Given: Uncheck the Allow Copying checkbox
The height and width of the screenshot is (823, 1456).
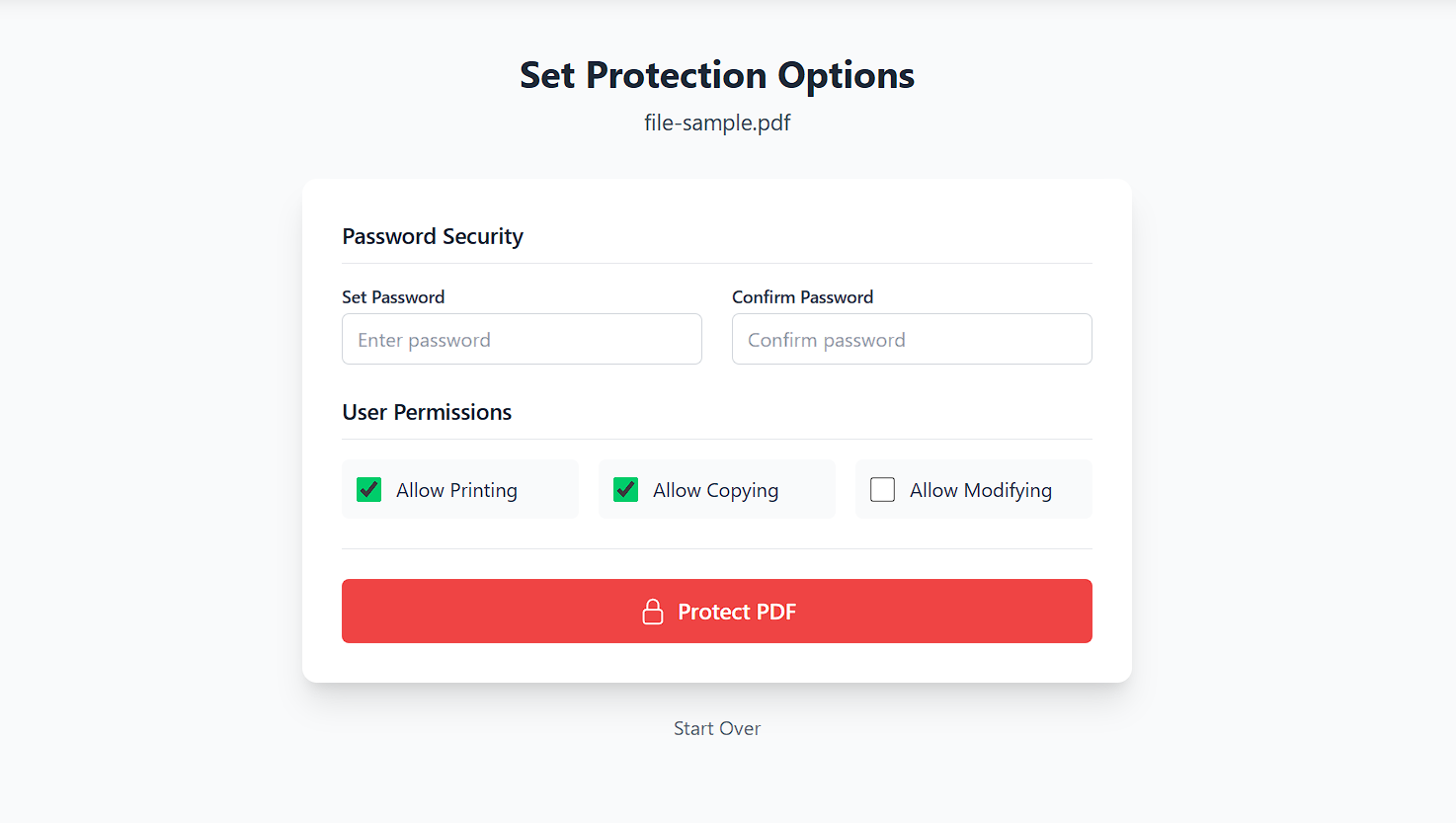Looking at the screenshot, I should [626, 490].
